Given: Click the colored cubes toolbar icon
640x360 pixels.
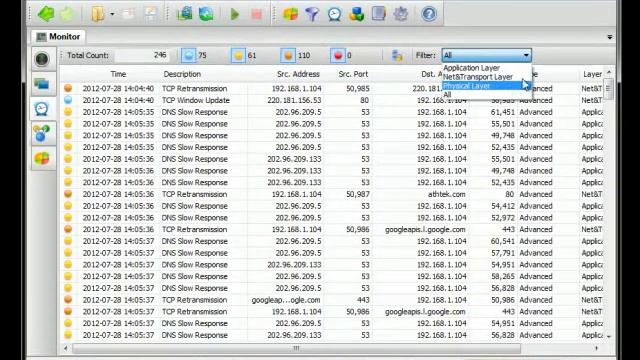Looking at the screenshot, I should point(356,14).
